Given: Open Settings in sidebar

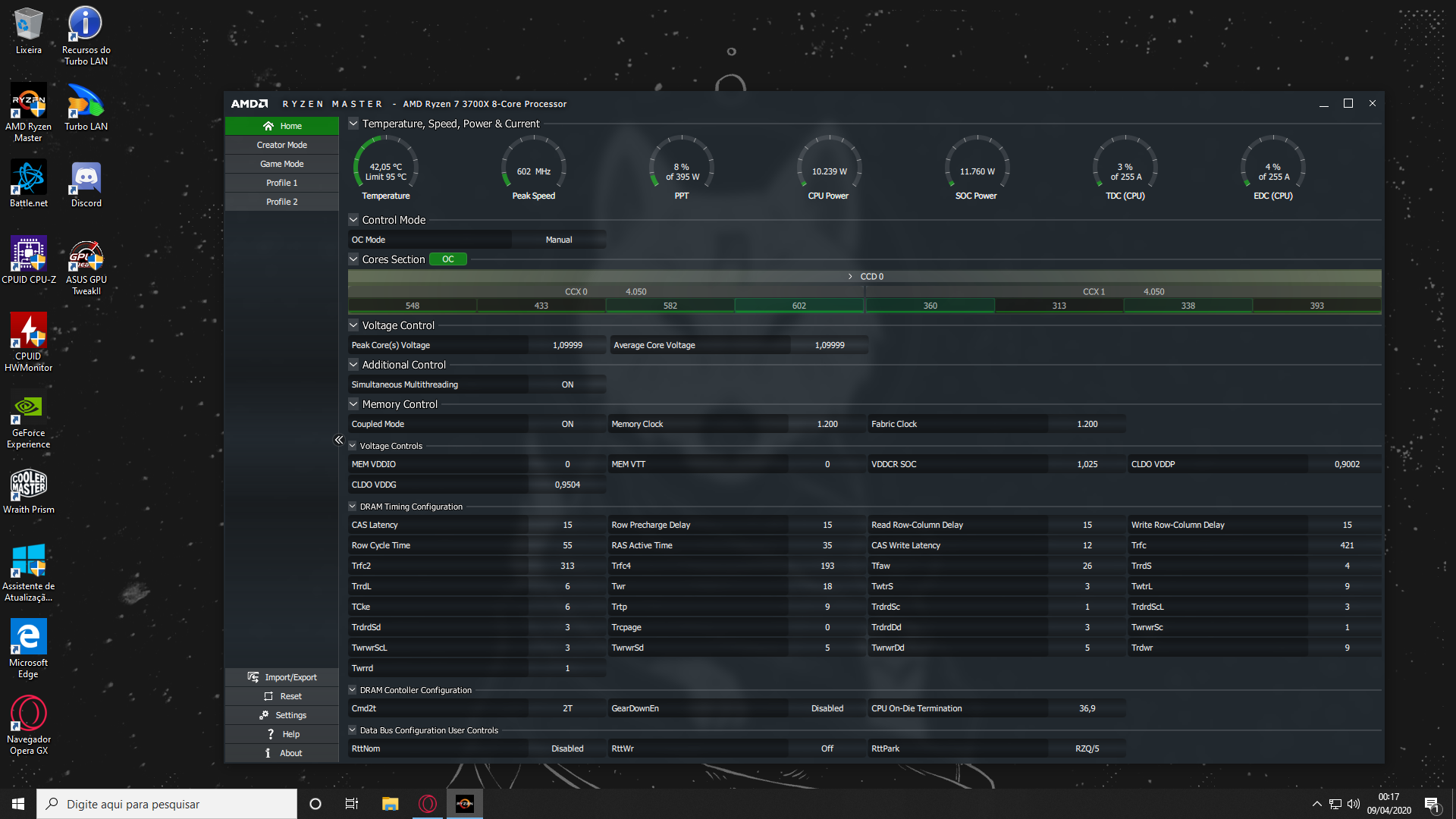Looking at the screenshot, I should pos(282,715).
